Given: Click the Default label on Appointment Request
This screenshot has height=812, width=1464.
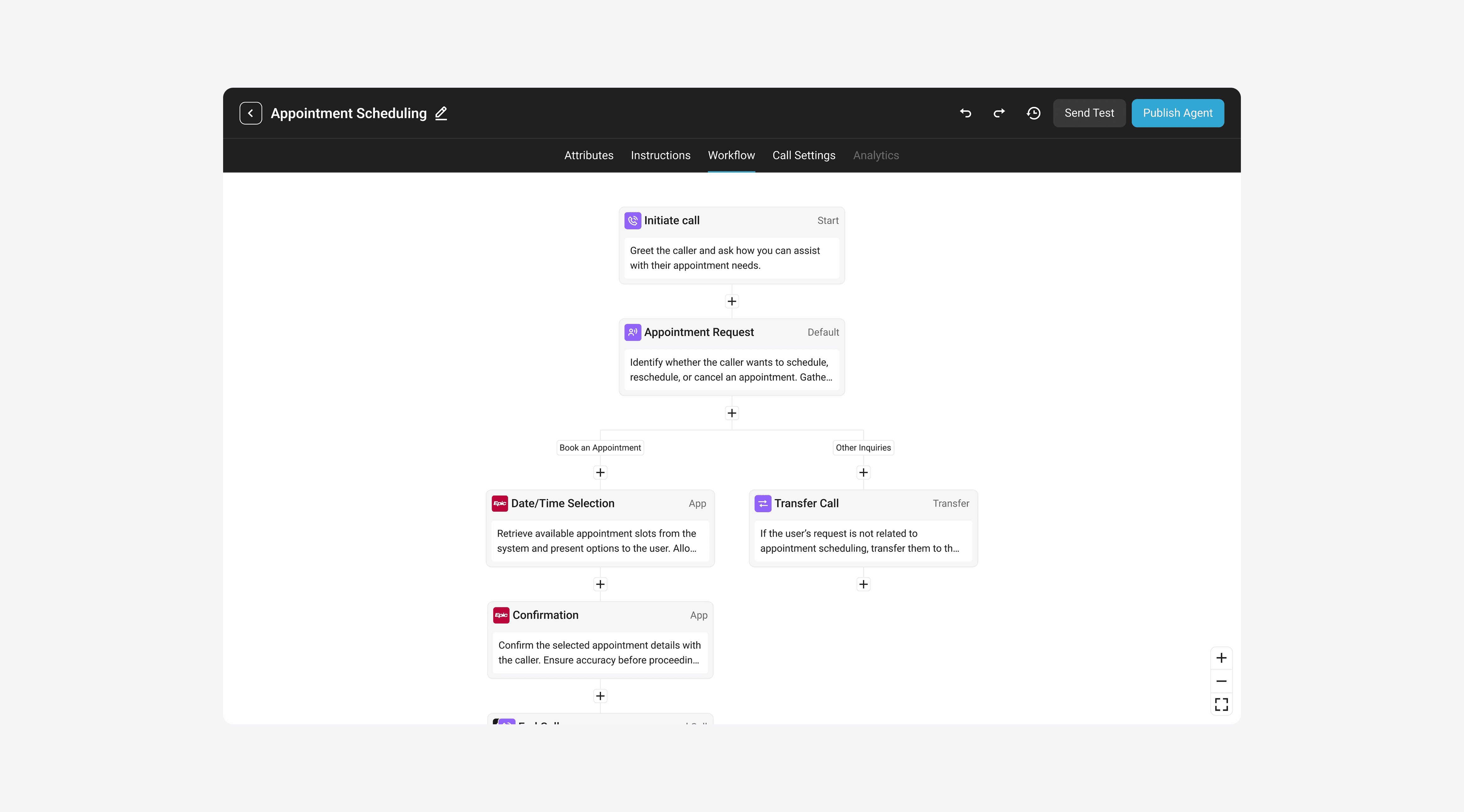Looking at the screenshot, I should pyautogui.click(x=823, y=332).
